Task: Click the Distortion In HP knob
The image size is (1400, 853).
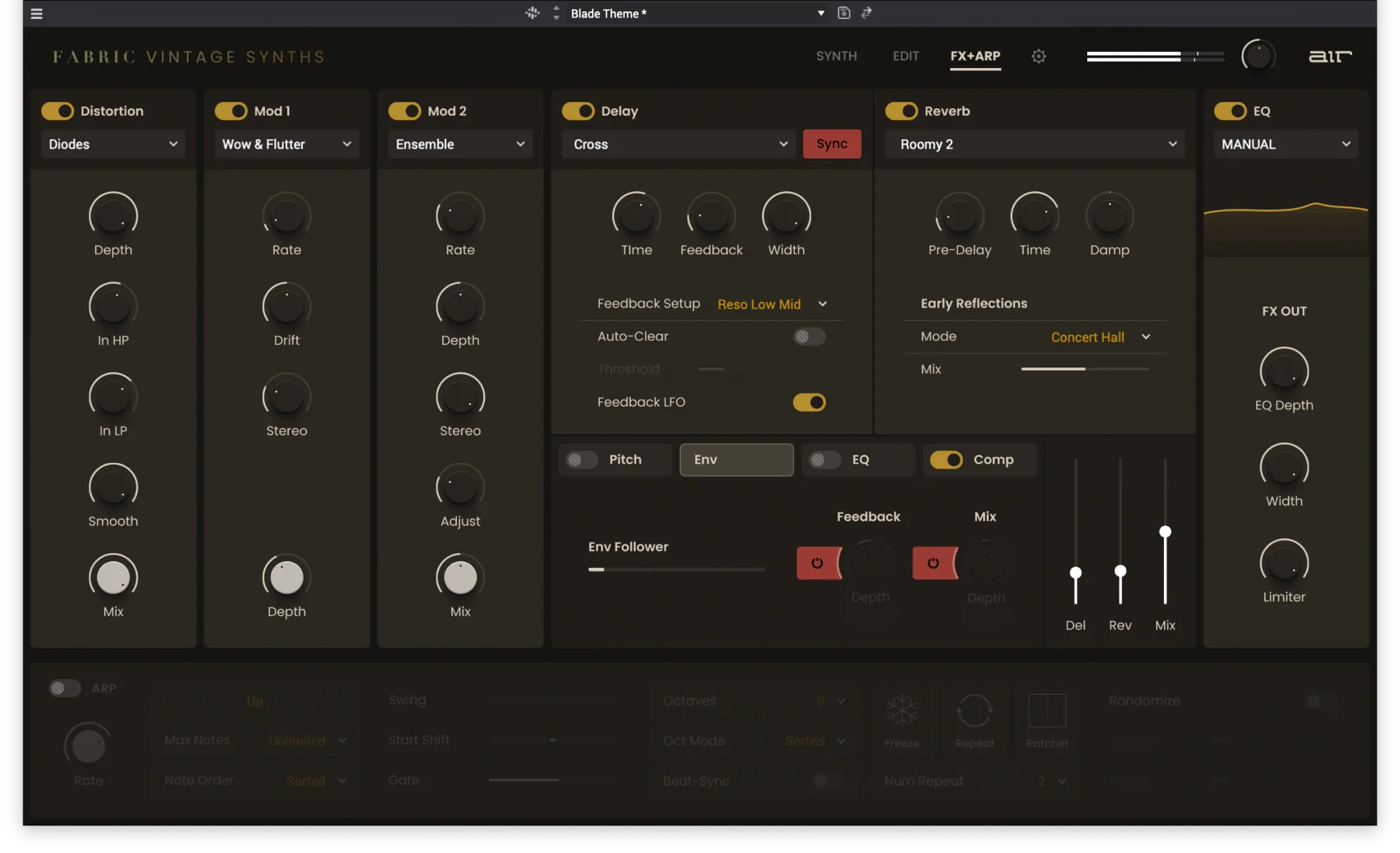Action: pos(113,306)
